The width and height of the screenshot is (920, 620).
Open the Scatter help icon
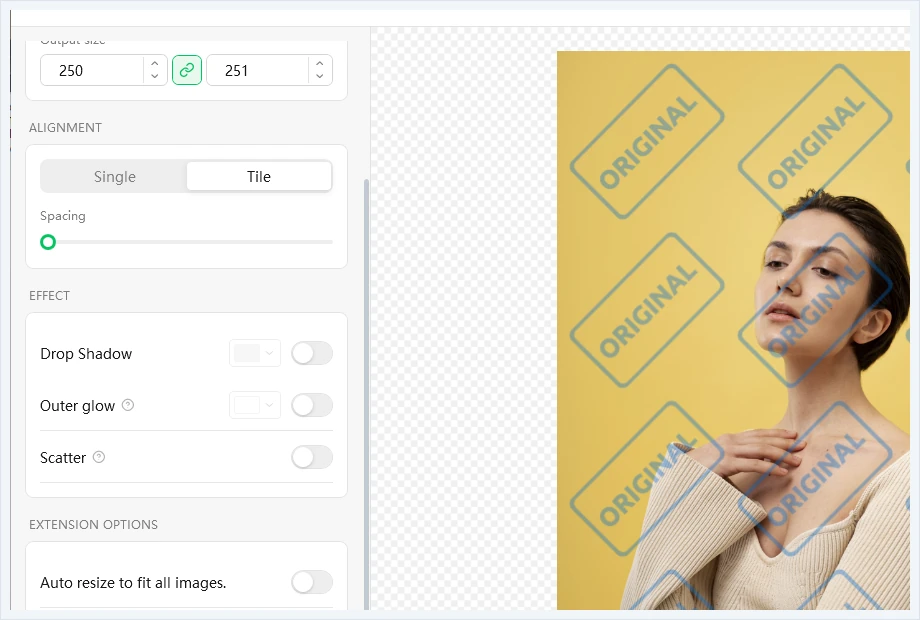(x=99, y=457)
